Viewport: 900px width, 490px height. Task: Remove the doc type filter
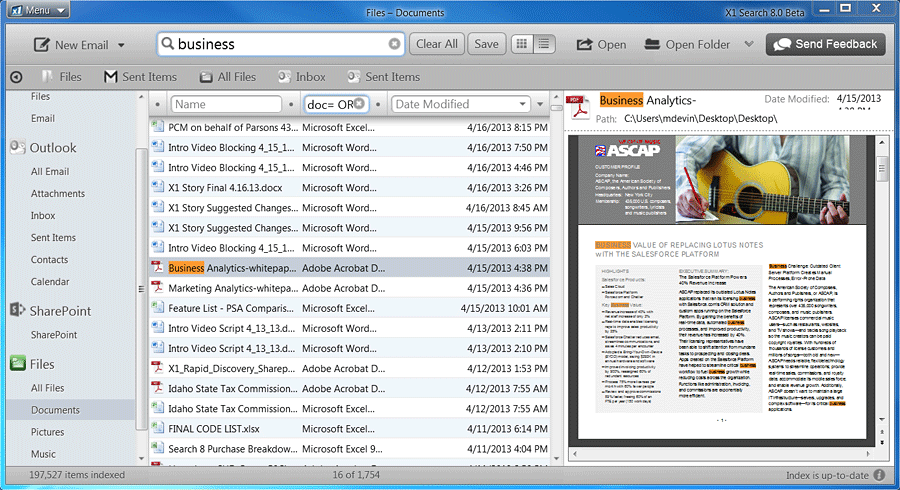pos(360,104)
